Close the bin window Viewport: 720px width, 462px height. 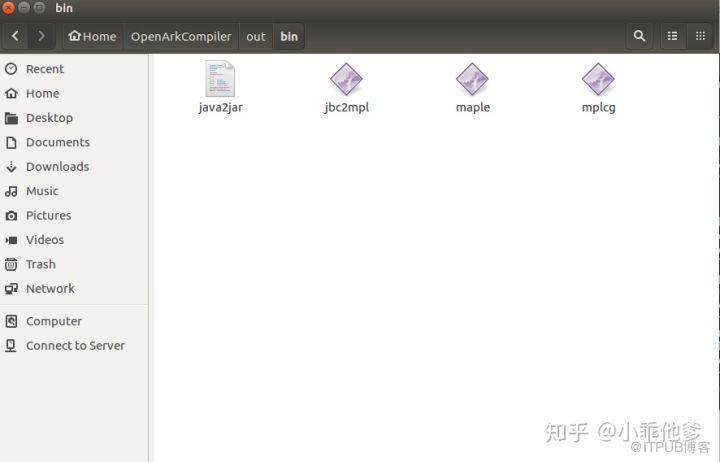[8, 7]
